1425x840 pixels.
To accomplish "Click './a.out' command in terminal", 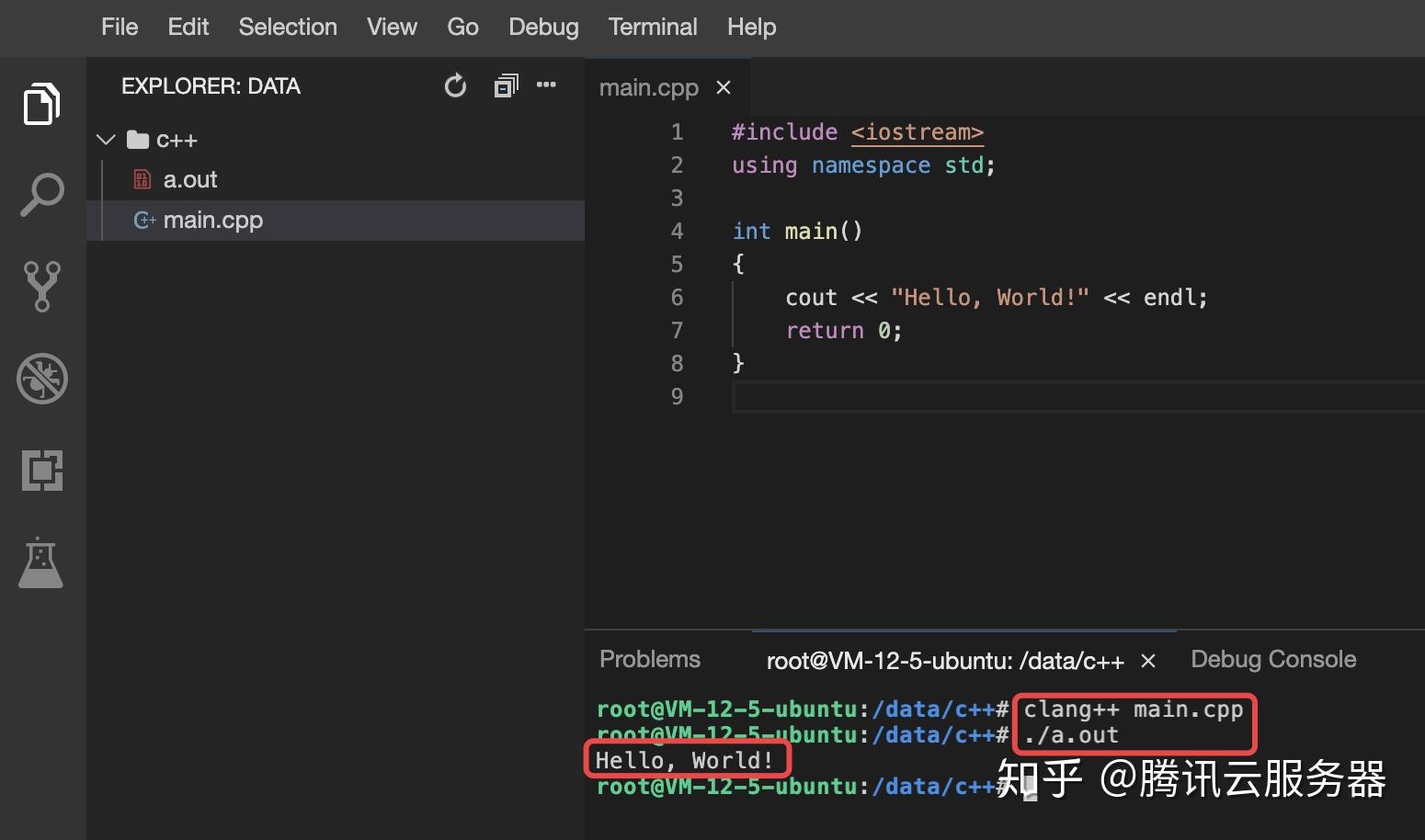I will pos(1071,735).
